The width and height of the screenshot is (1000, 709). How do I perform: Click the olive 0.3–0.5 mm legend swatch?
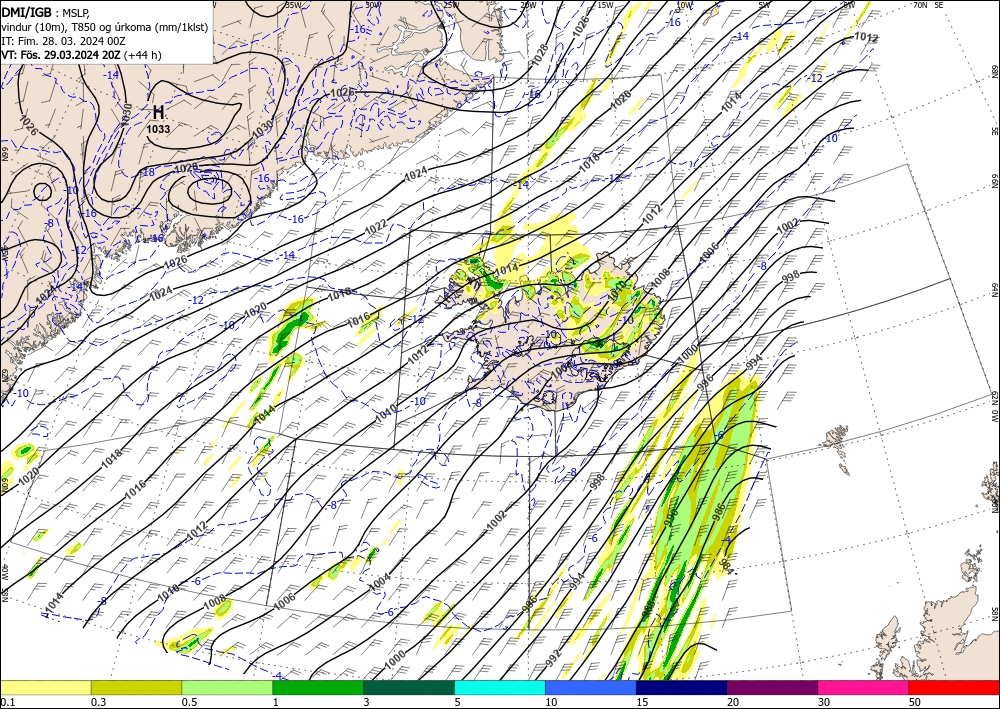136,687
